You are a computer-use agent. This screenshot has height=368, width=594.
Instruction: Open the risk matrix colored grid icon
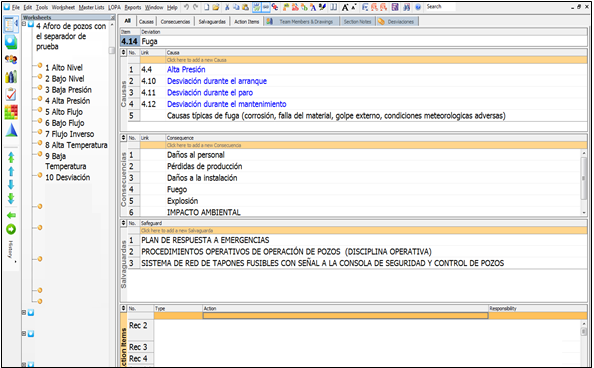[x=11, y=112]
